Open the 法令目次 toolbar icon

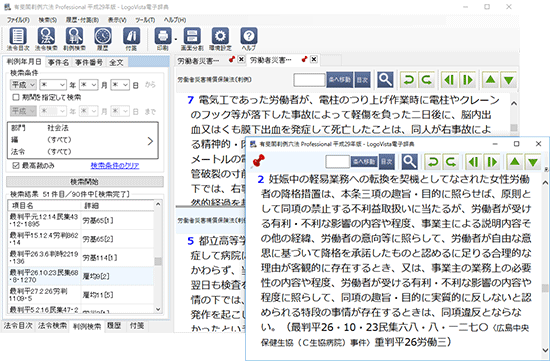[x=18, y=39]
